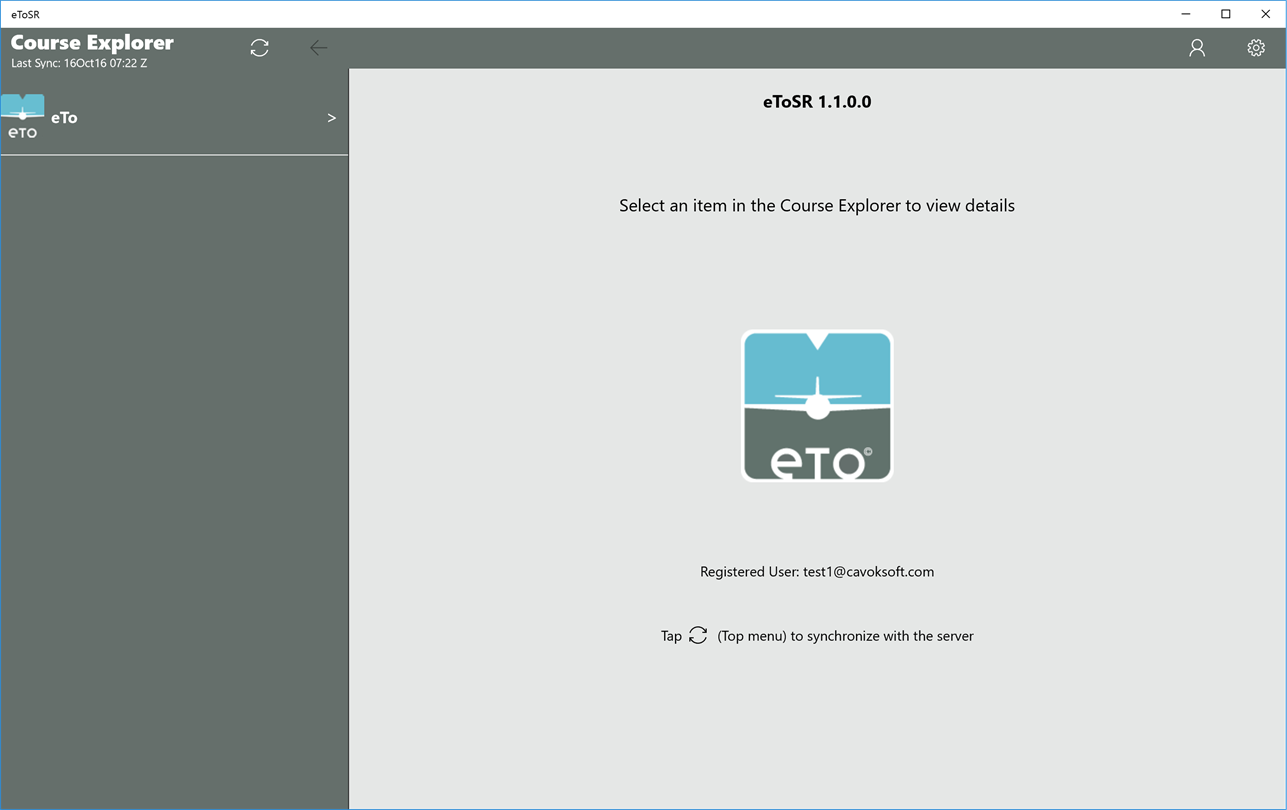Click the Course Explorer heading
Screen dimensions: 1287x810
point(92,42)
